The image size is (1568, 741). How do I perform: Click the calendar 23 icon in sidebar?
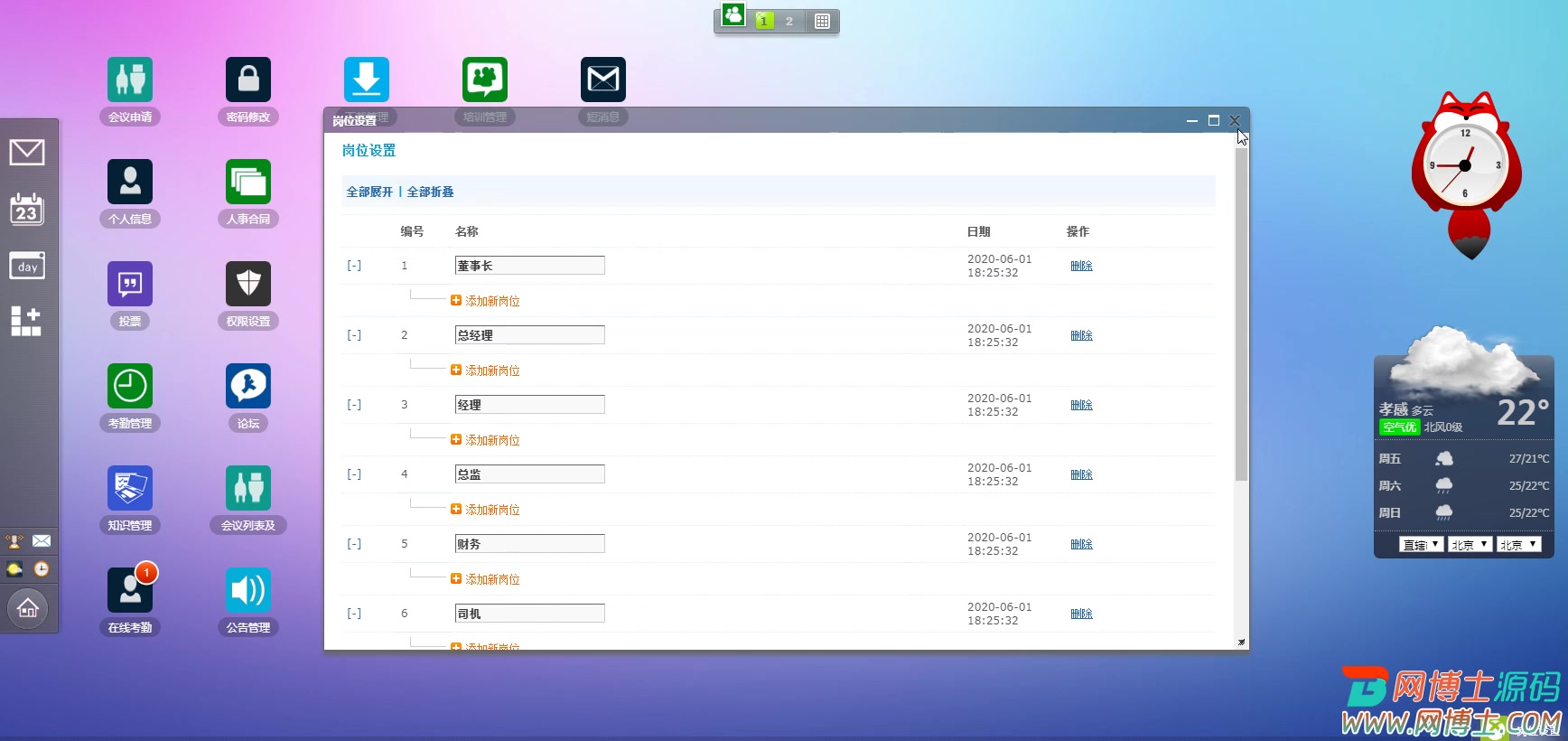[27, 209]
